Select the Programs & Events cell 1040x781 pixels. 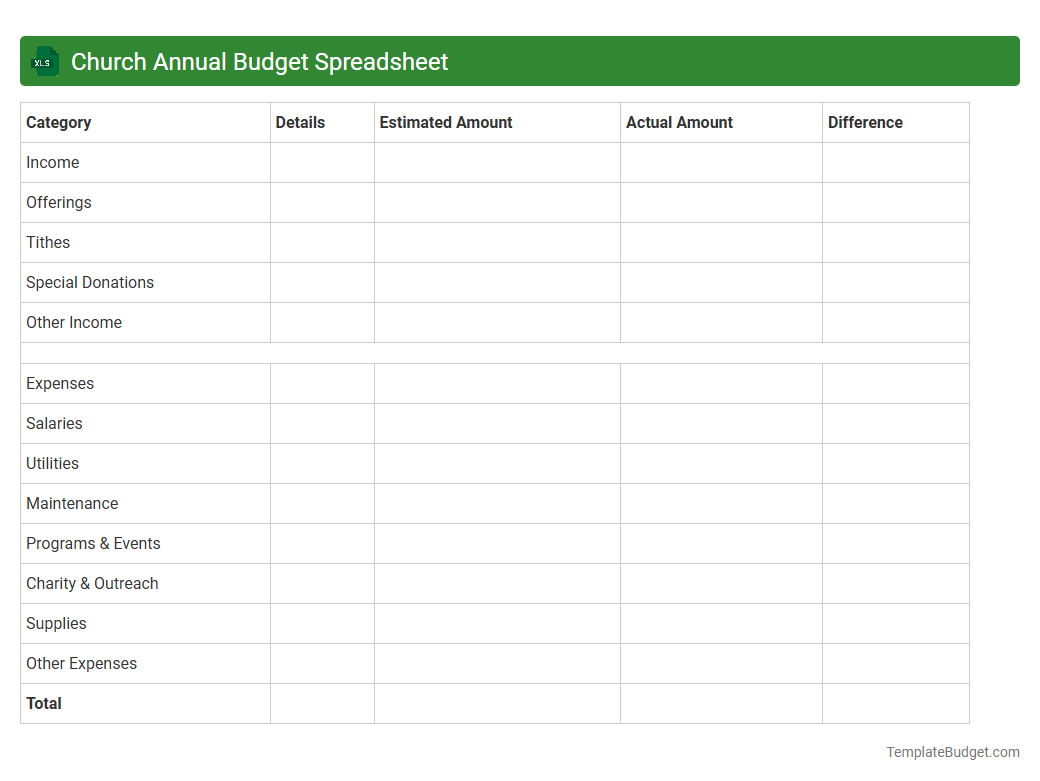tap(93, 543)
